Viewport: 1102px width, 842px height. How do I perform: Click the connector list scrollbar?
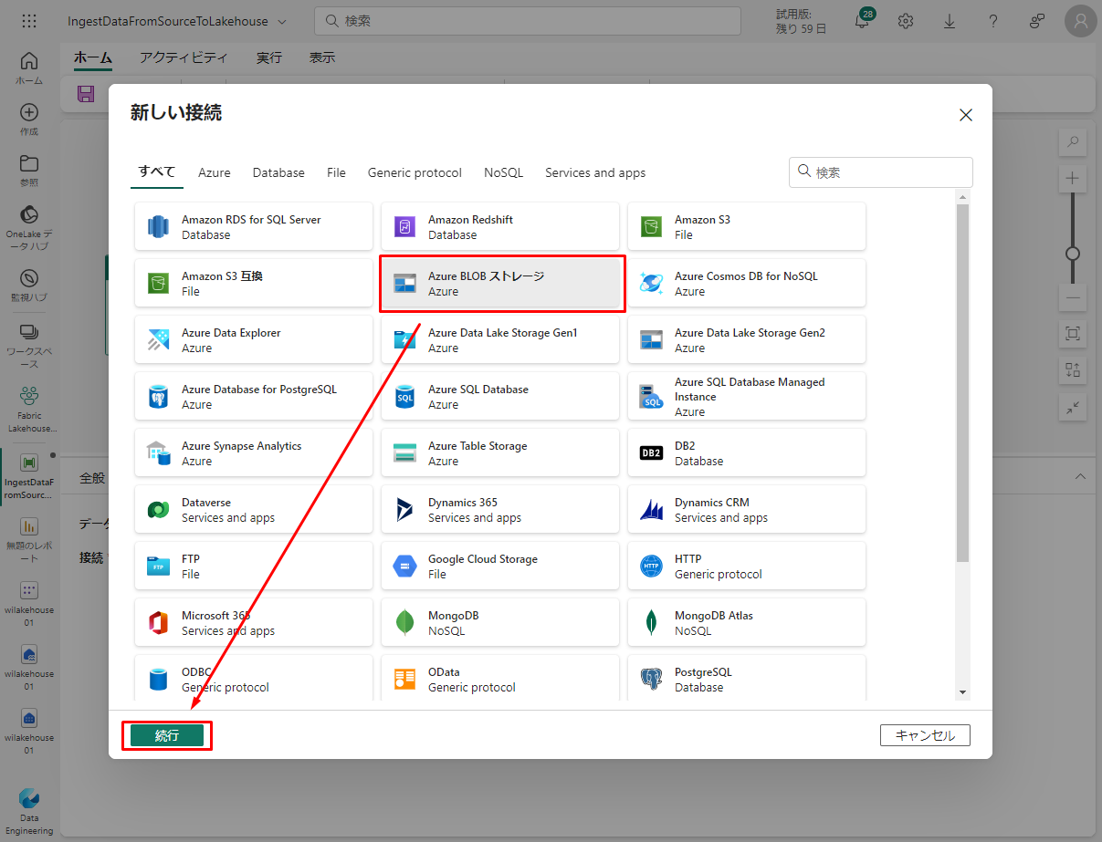(962, 383)
